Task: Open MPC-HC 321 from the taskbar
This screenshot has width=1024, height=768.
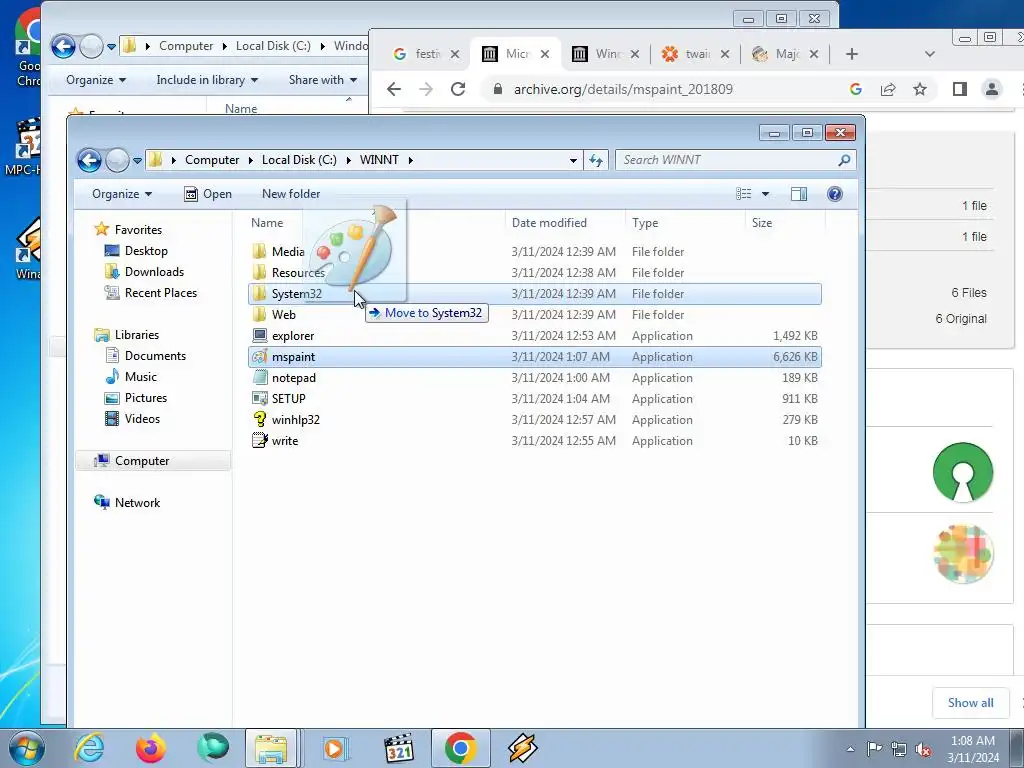Action: tap(398, 748)
